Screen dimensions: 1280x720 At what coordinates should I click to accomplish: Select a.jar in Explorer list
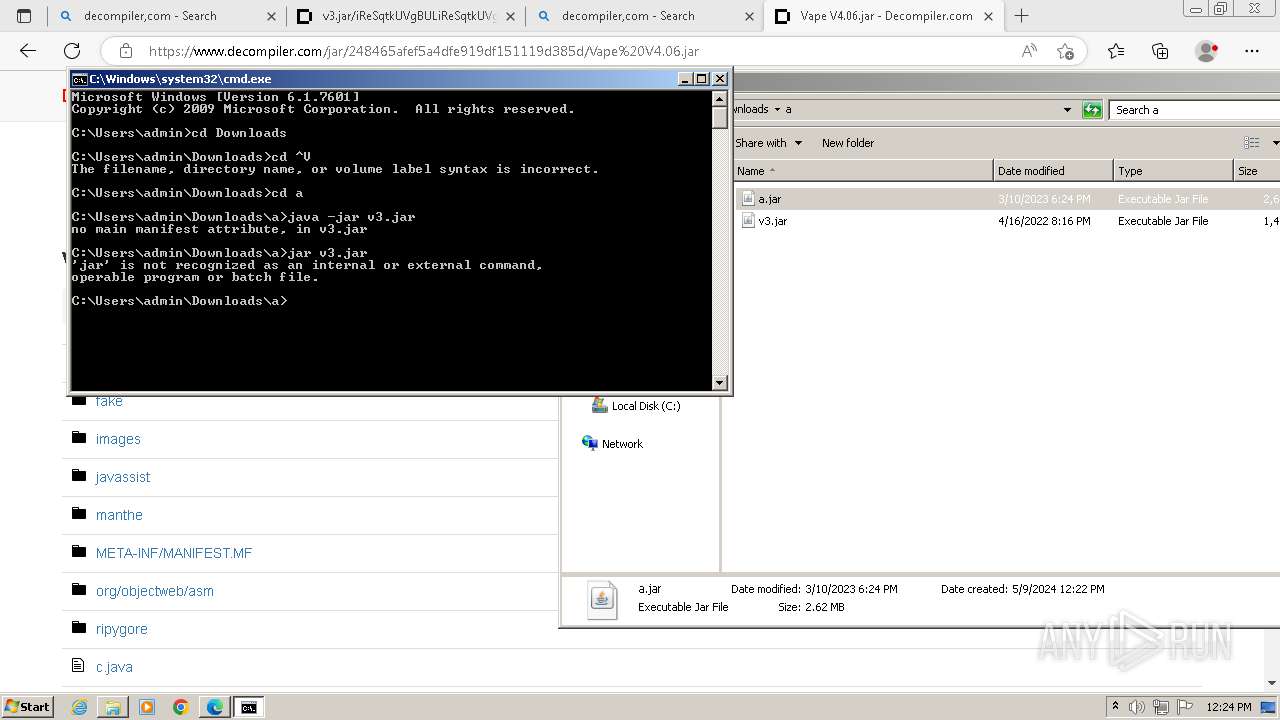coord(770,199)
